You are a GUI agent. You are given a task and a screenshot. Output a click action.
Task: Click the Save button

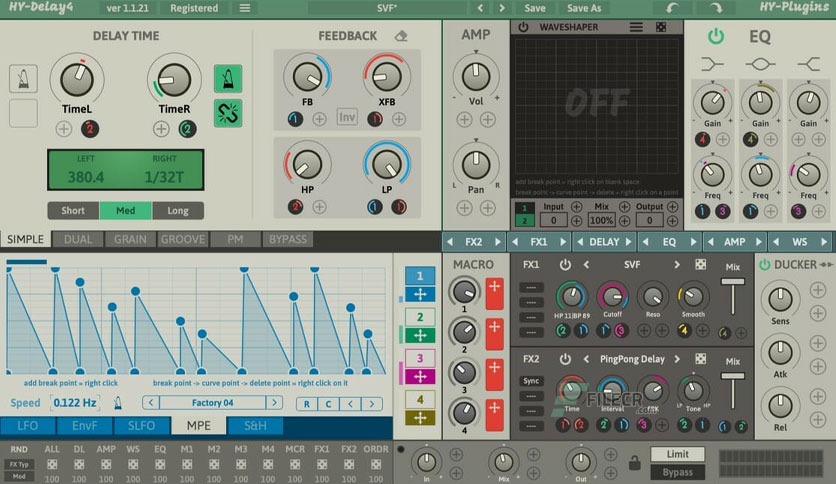click(x=535, y=8)
